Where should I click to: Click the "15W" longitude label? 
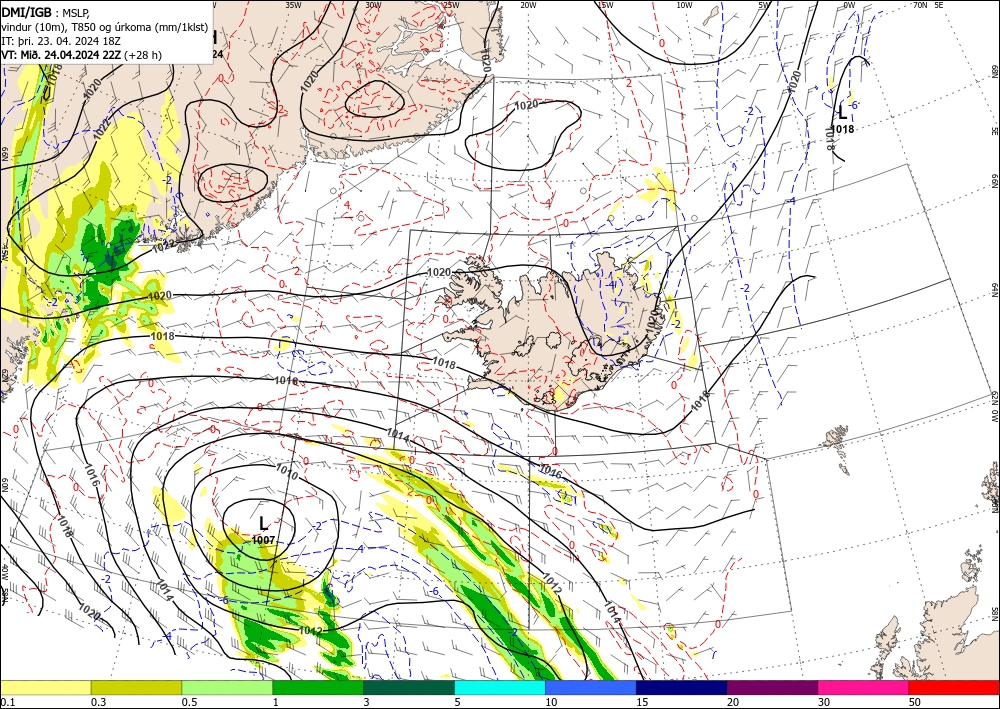point(606,5)
